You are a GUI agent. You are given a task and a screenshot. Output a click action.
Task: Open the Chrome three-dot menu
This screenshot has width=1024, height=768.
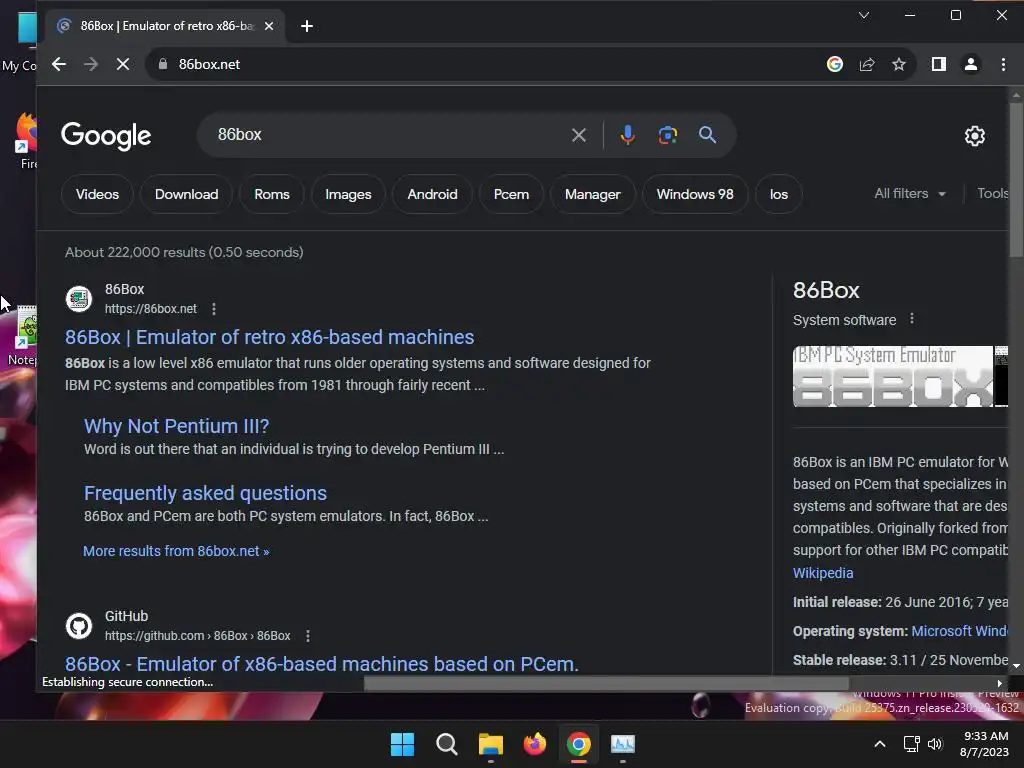[1003, 64]
